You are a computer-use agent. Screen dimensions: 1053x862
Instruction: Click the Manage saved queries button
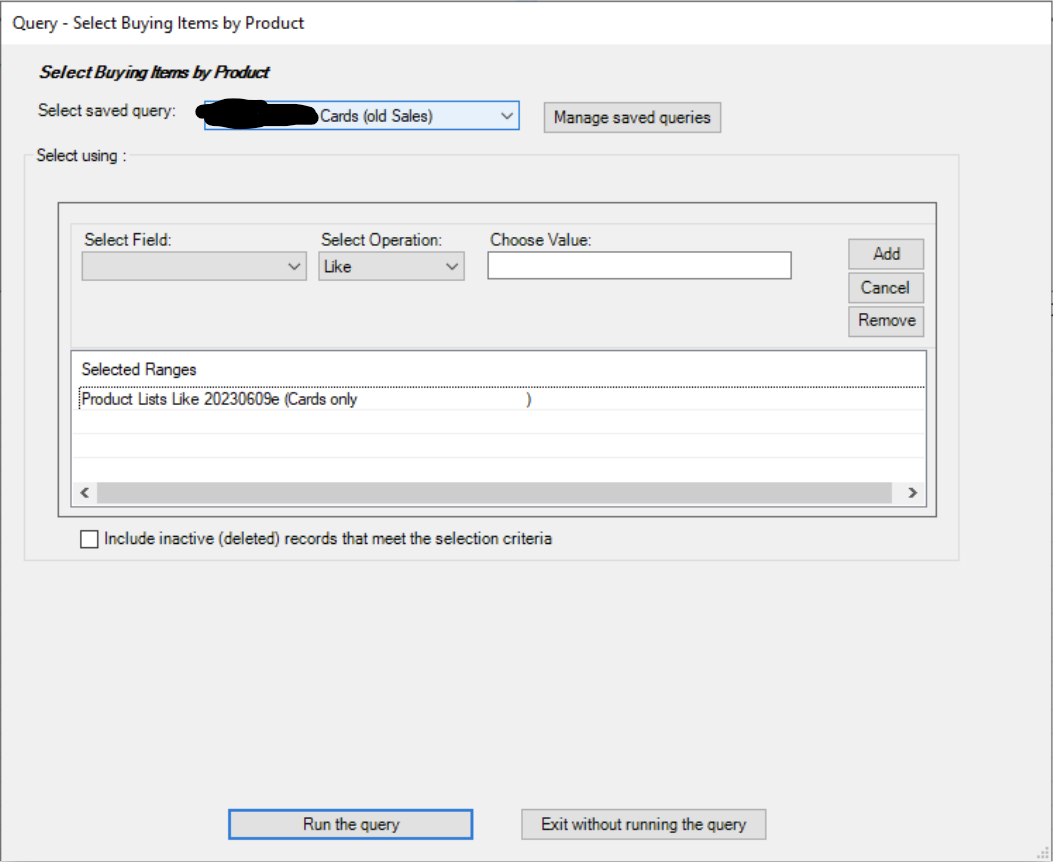632,117
